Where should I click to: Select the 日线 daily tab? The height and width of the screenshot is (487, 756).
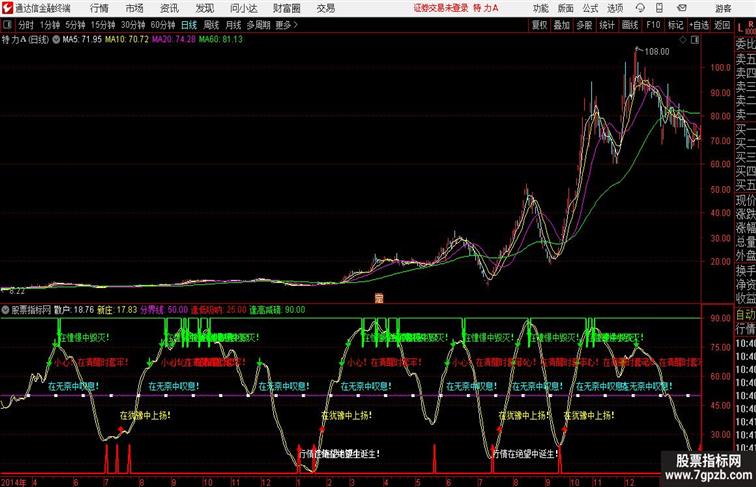(x=189, y=25)
